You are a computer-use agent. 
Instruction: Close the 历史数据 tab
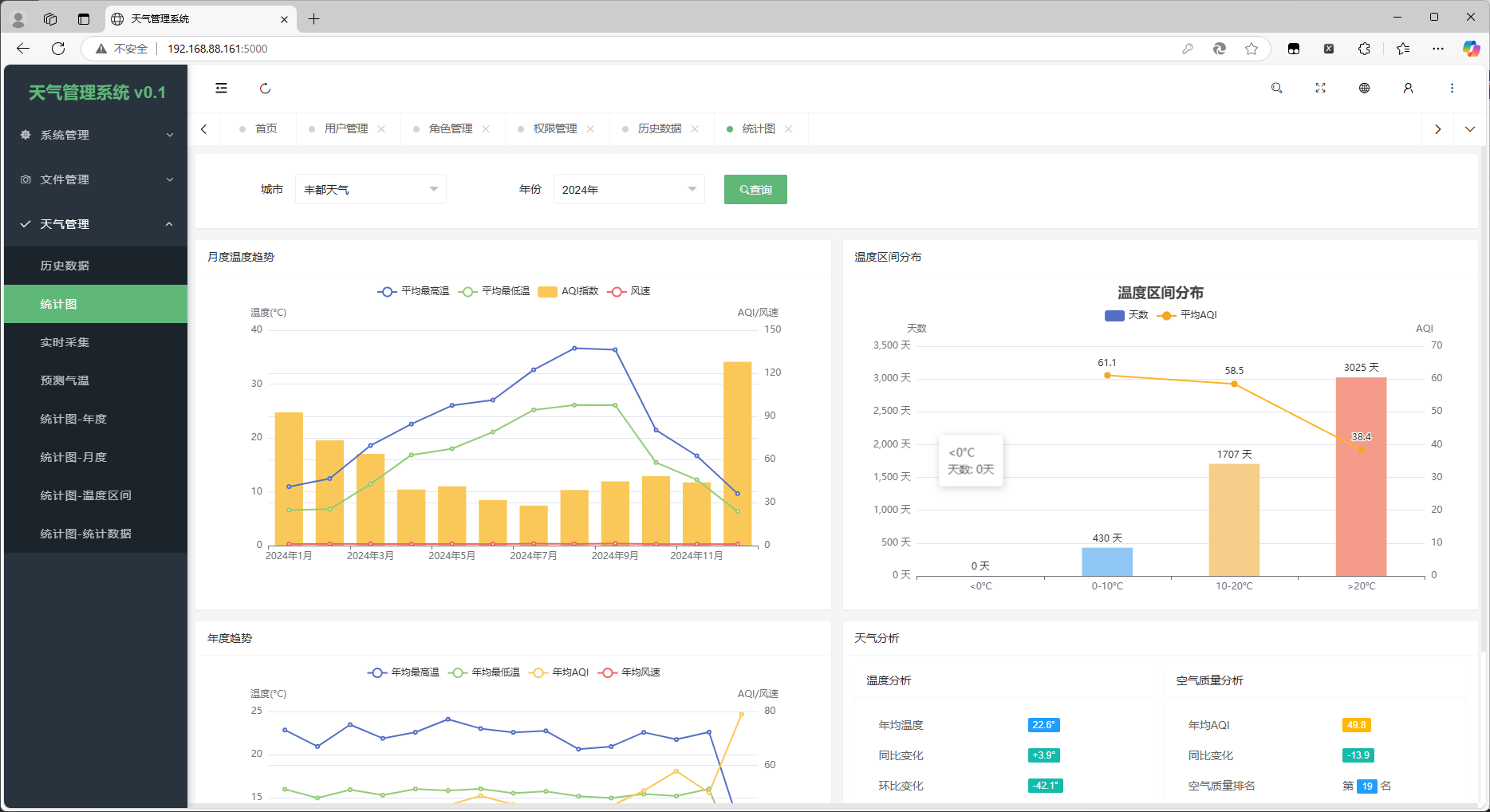click(x=695, y=128)
